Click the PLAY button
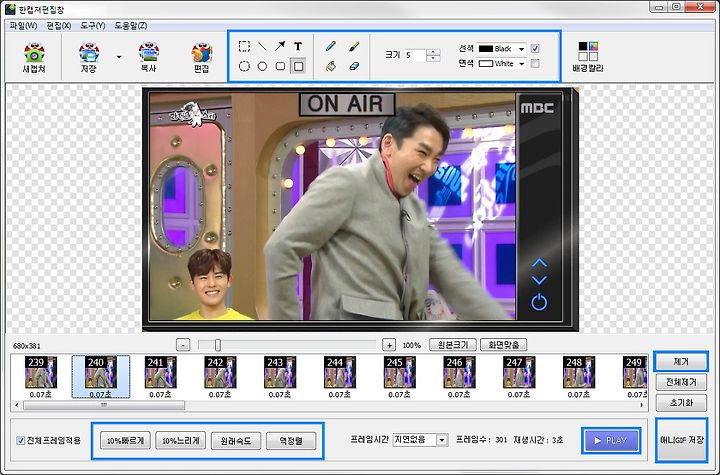The image size is (720, 475). 611,441
